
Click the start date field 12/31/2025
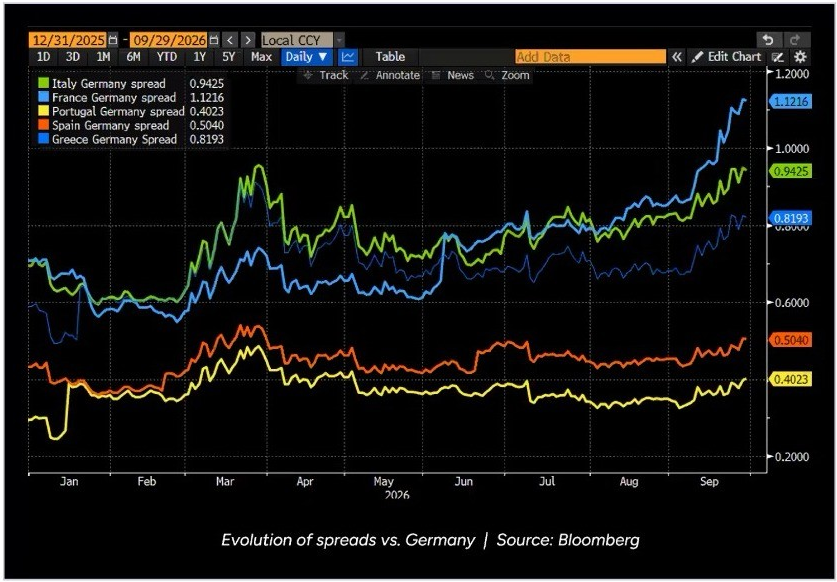point(68,40)
